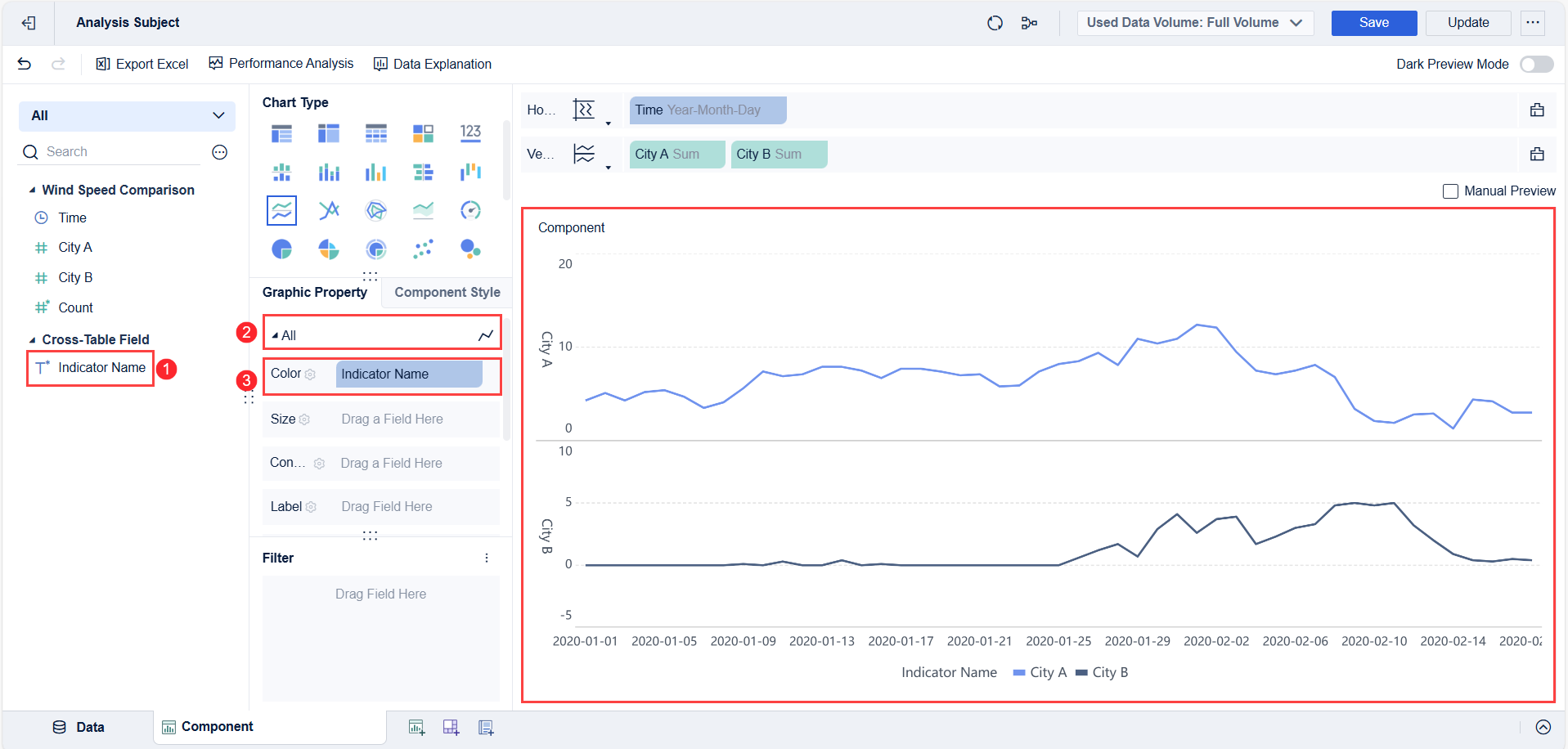Click the refresh icon in top bar
This screenshot has height=749, width=1568.
995,23
